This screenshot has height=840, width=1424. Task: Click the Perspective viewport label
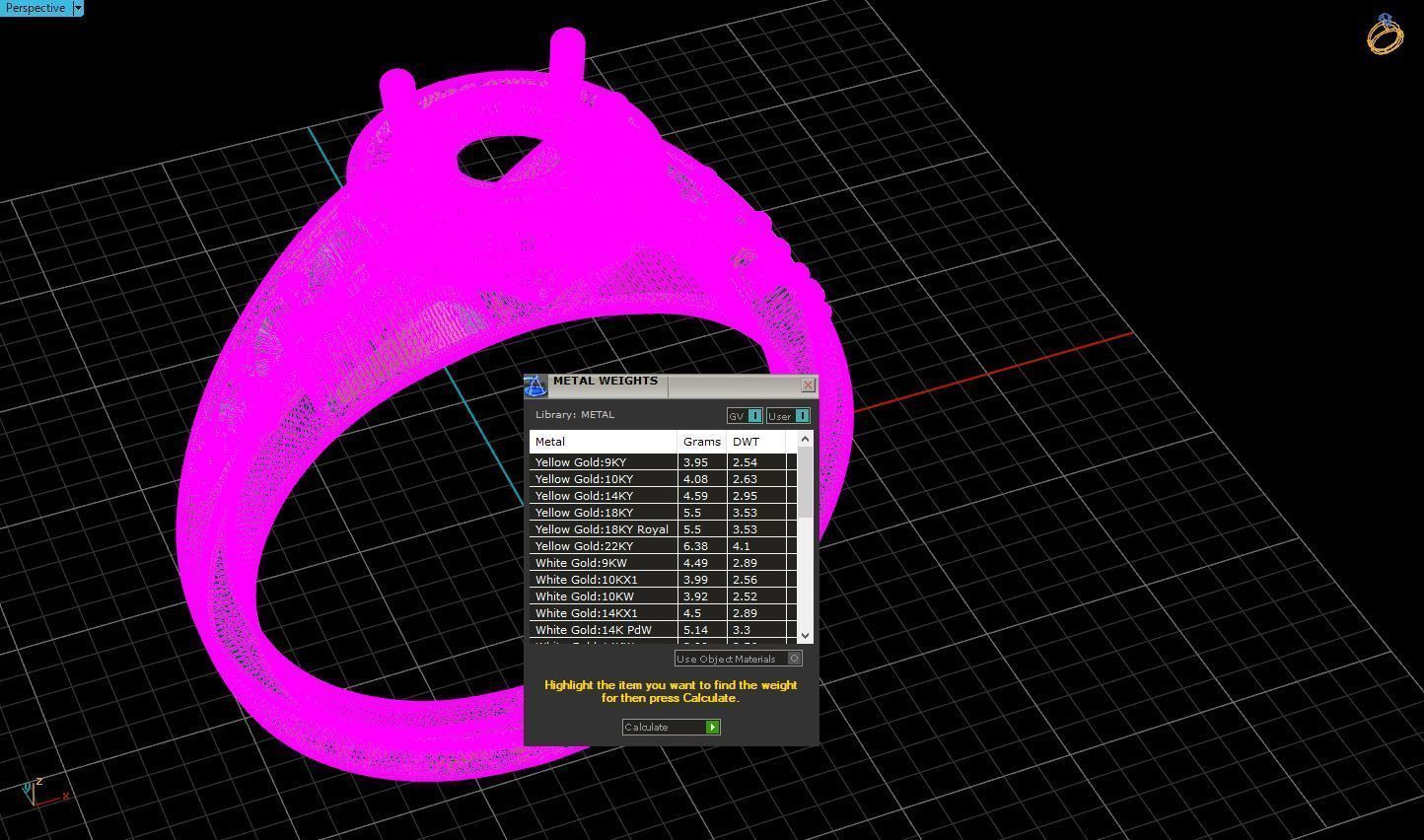pos(36,8)
